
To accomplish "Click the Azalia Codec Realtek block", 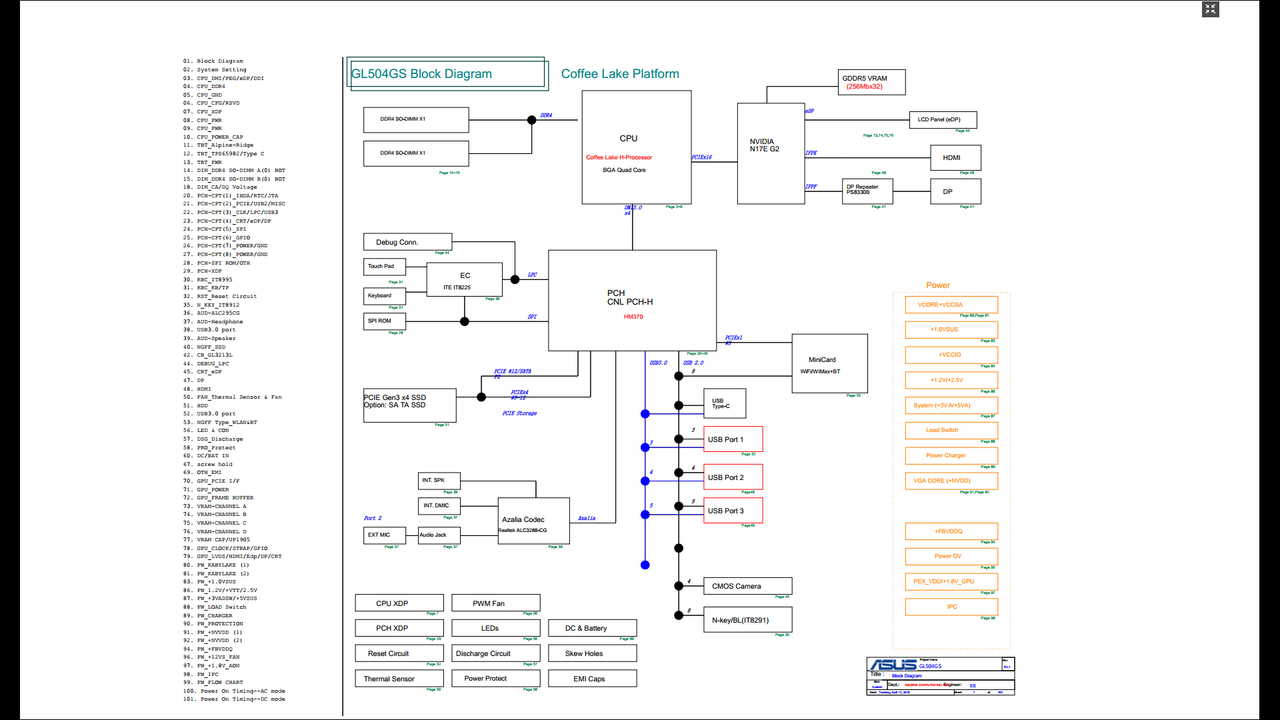I will click(533, 522).
